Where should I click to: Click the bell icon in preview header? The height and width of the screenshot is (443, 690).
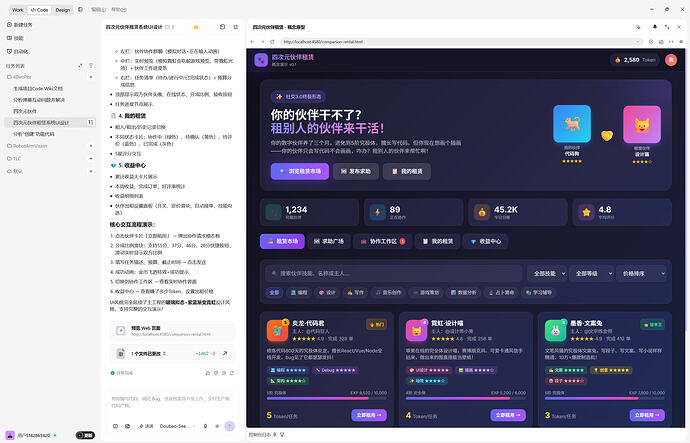tap(655, 27)
